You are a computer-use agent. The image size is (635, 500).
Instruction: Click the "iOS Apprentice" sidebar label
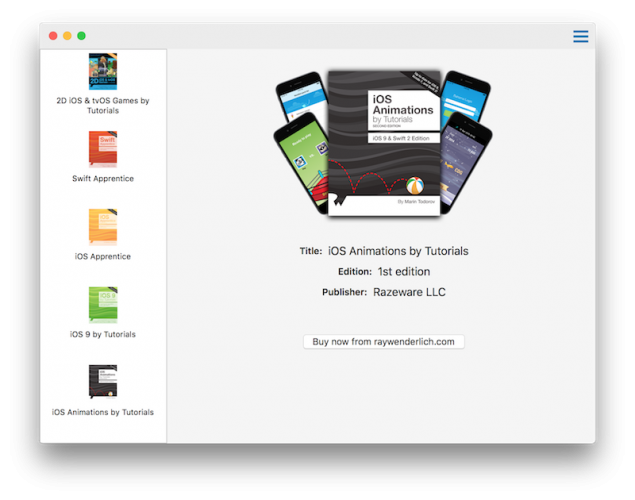[102, 257]
